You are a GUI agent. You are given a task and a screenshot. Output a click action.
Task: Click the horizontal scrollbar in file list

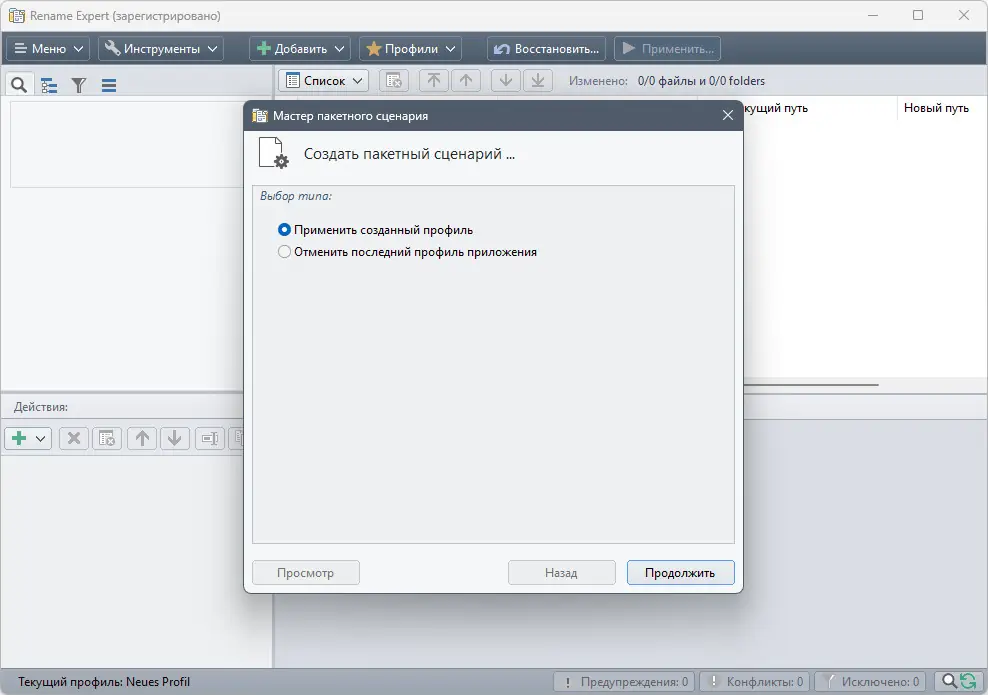pyautogui.click(x=811, y=384)
